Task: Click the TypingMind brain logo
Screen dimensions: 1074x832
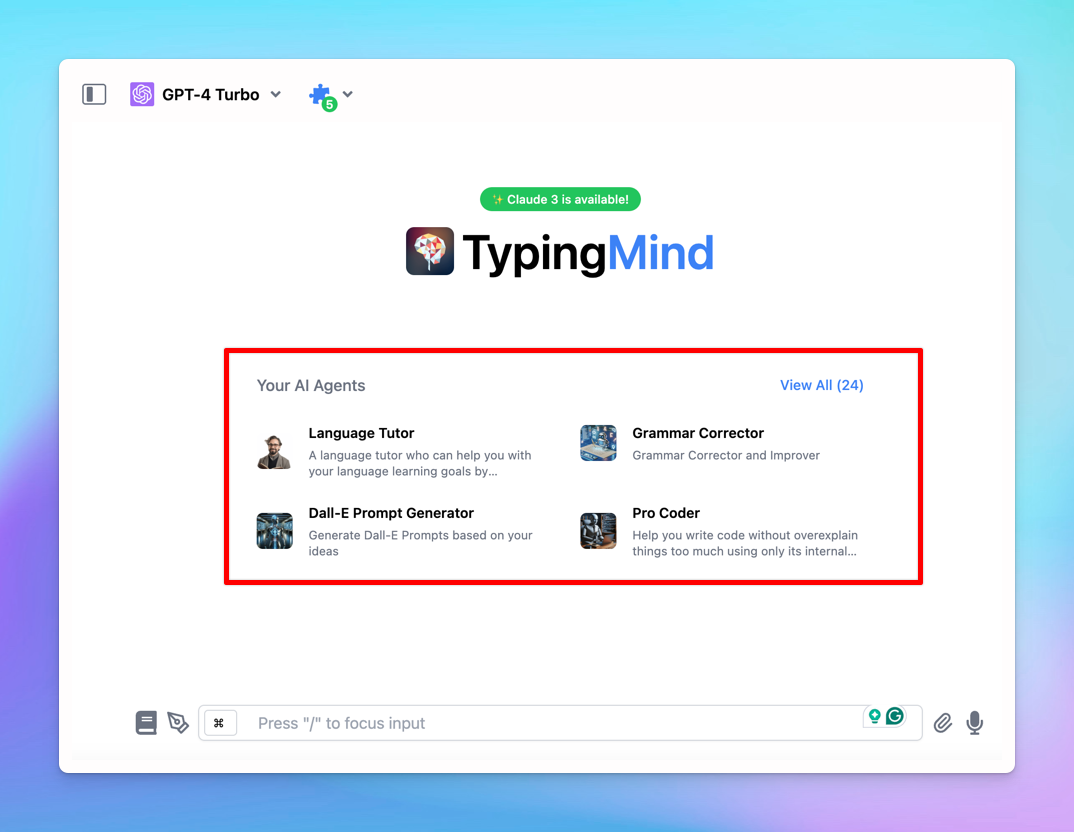Action: (429, 251)
